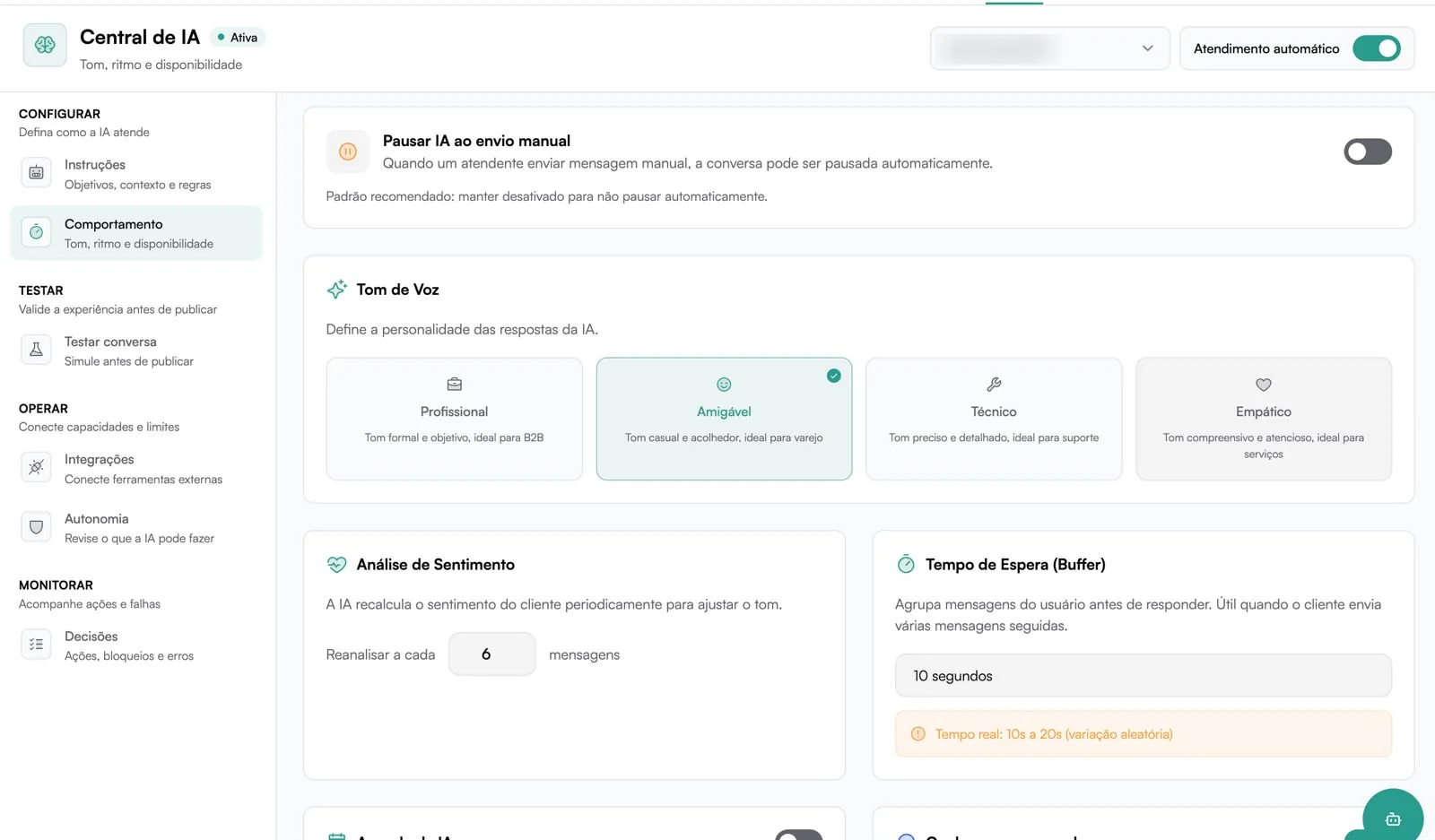Click the Instruções sidebar icon
1435x840 pixels.
point(36,172)
